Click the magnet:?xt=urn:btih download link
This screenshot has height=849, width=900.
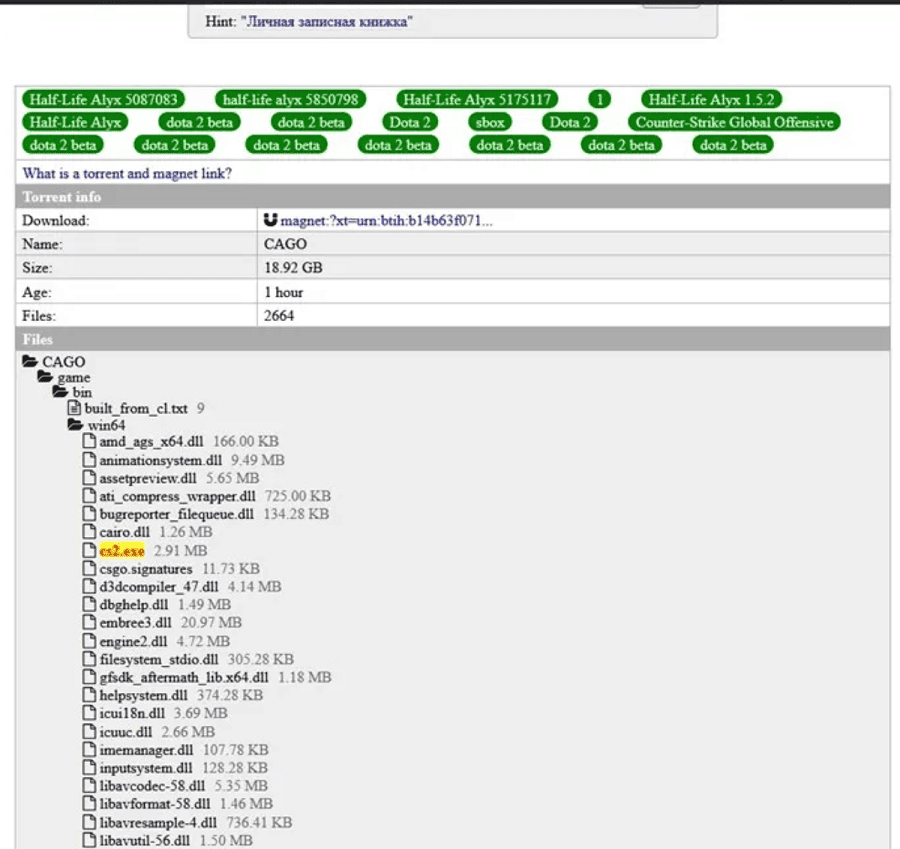[386, 220]
